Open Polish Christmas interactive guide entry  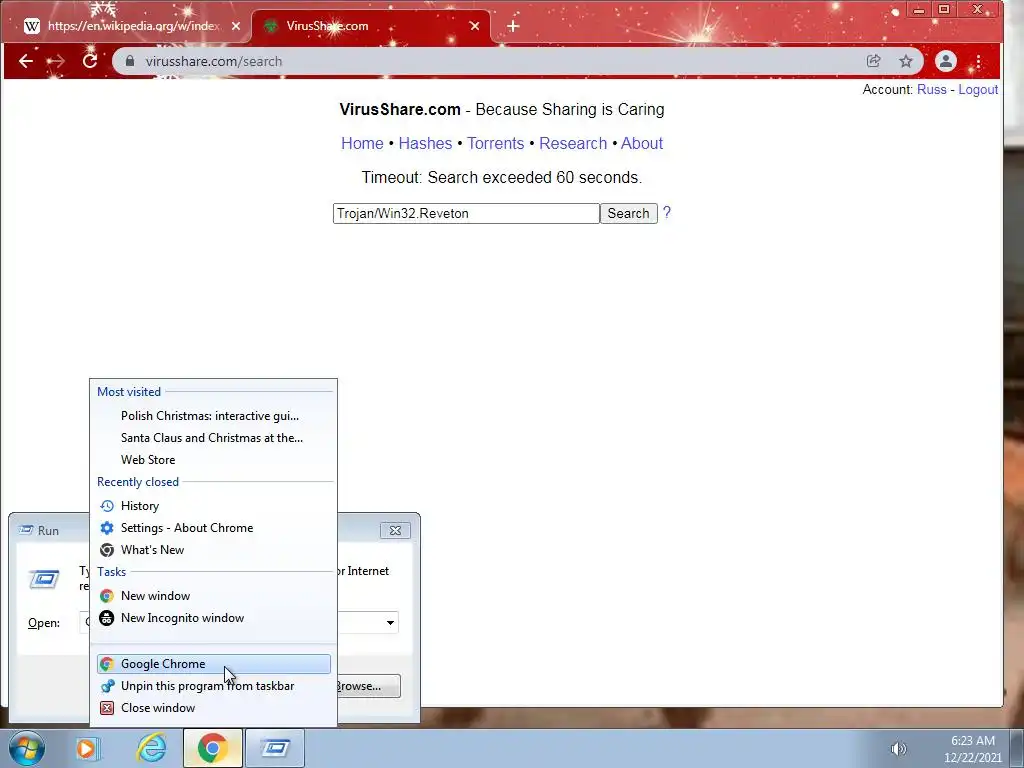tap(214, 416)
